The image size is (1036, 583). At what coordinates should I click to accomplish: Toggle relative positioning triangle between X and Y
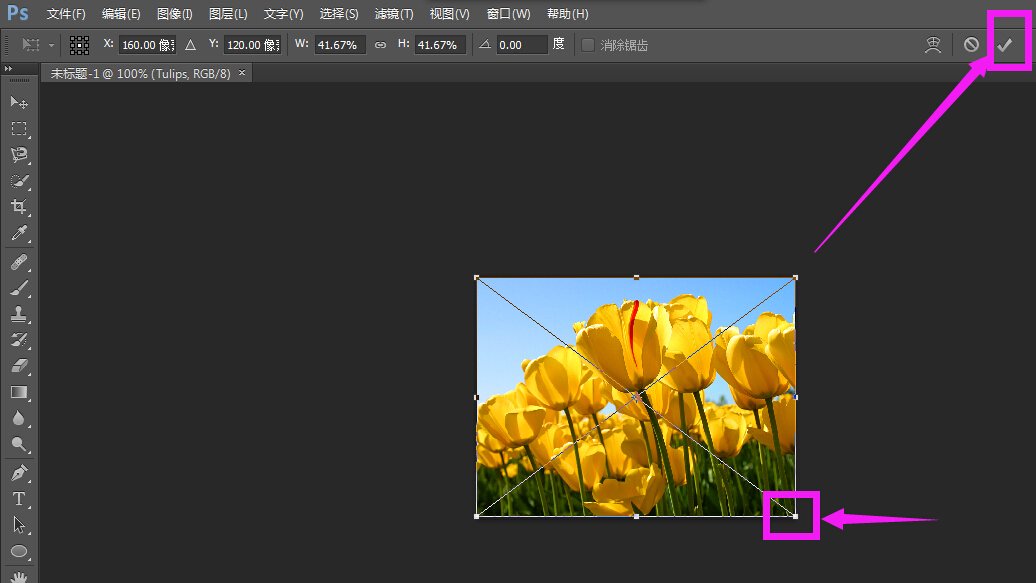191,45
